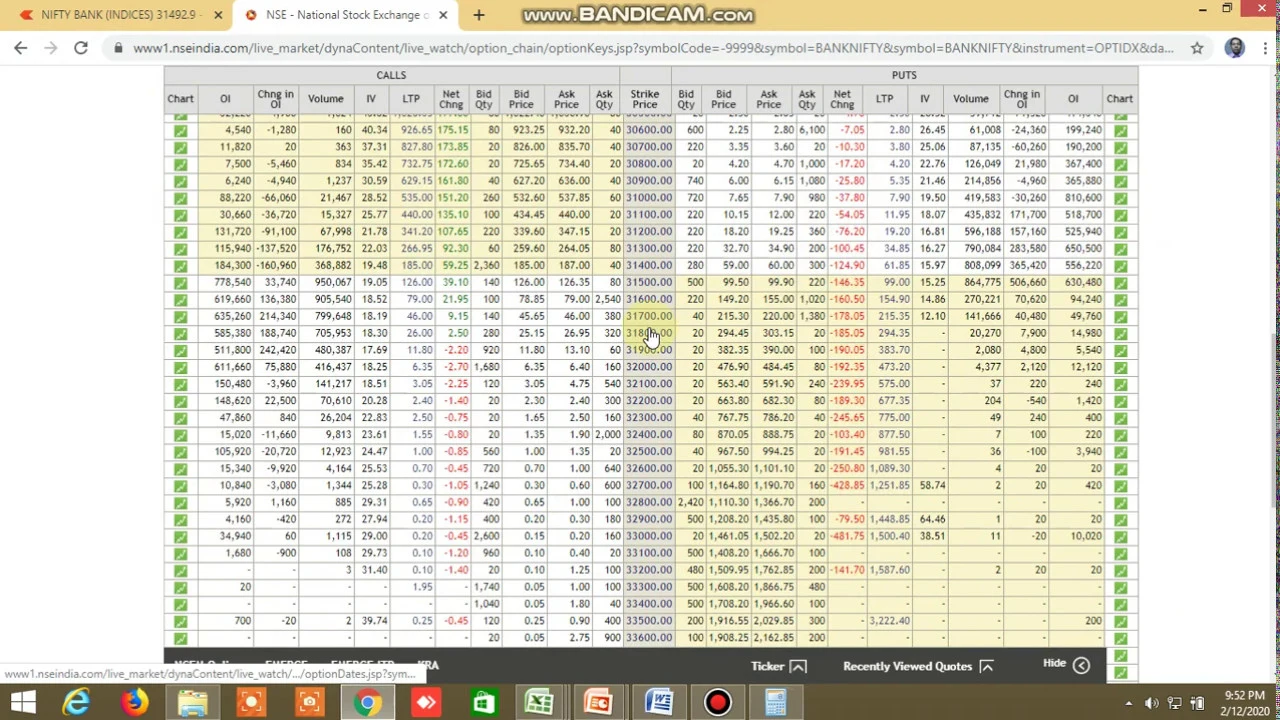Click the address bar URL

click(653, 47)
